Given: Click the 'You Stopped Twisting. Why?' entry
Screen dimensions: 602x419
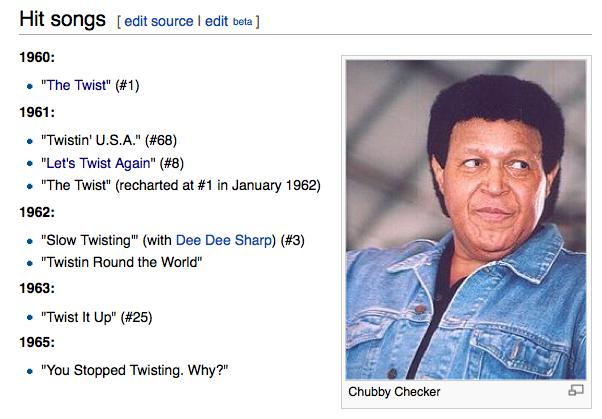Looking at the screenshot, I should click(x=135, y=370).
